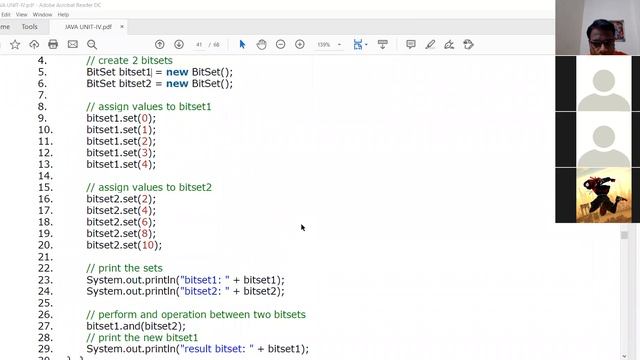
Task: Print the document with printer icon
Action: pyautogui.click(x=53, y=44)
